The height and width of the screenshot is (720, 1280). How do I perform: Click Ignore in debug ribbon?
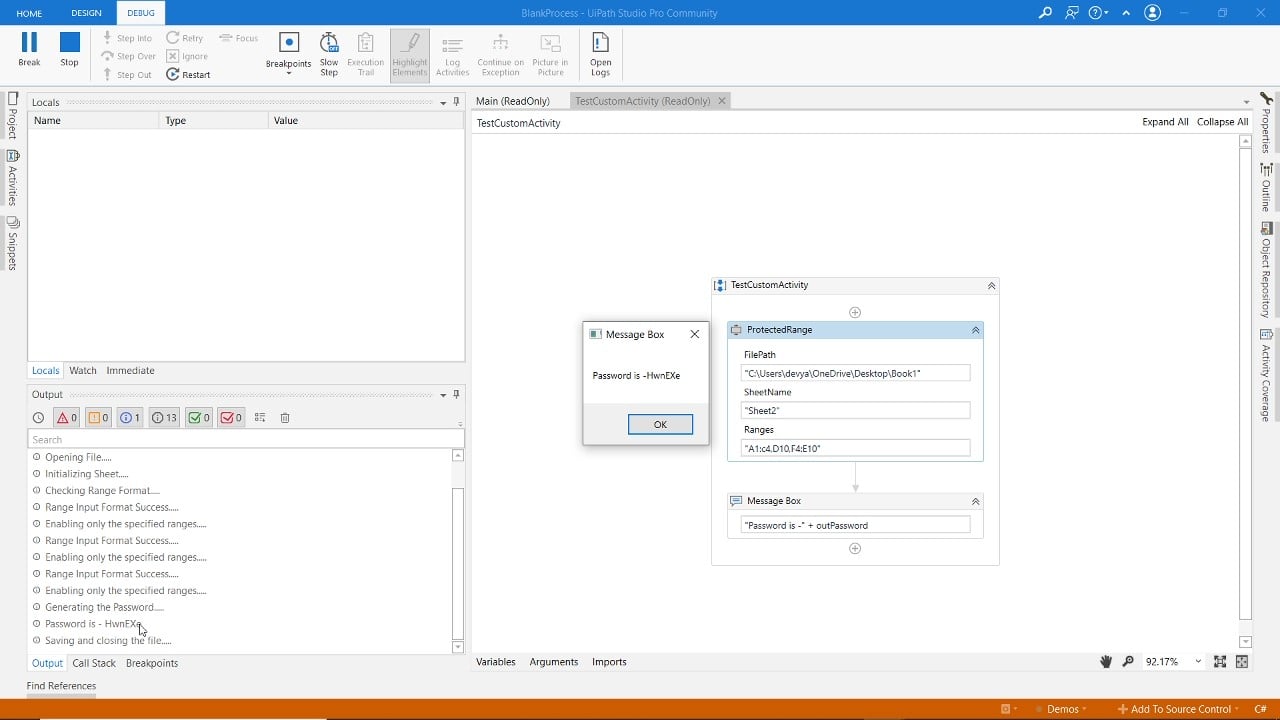click(187, 56)
